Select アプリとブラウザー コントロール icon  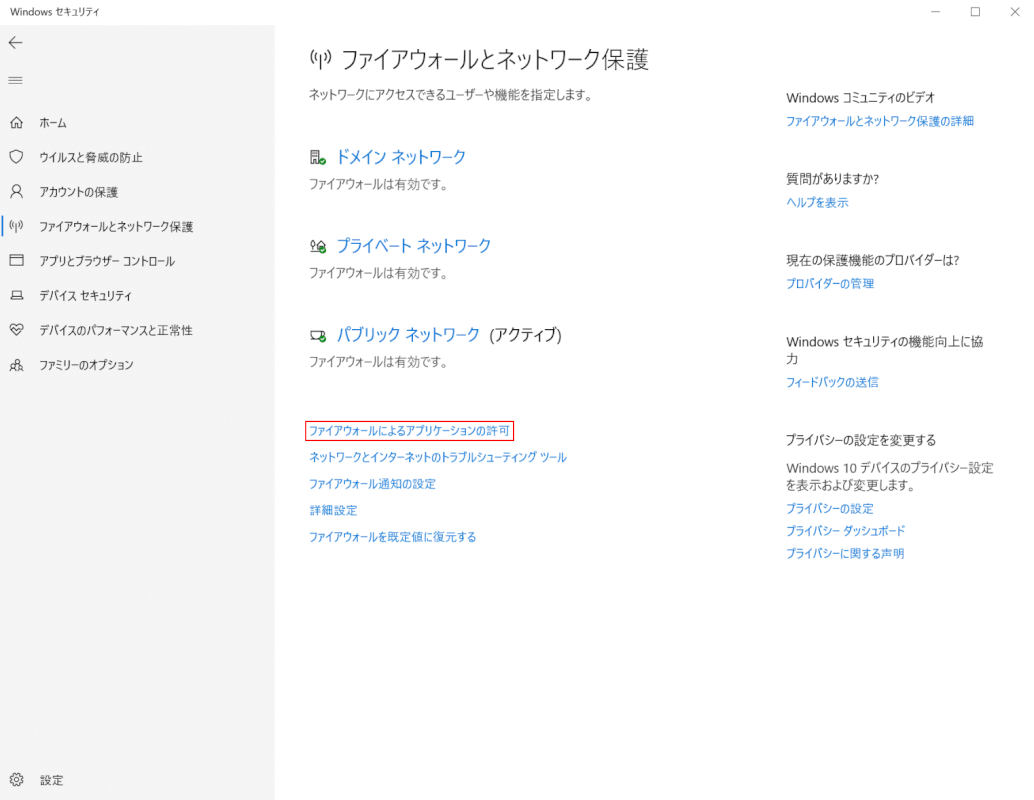click(x=15, y=261)
